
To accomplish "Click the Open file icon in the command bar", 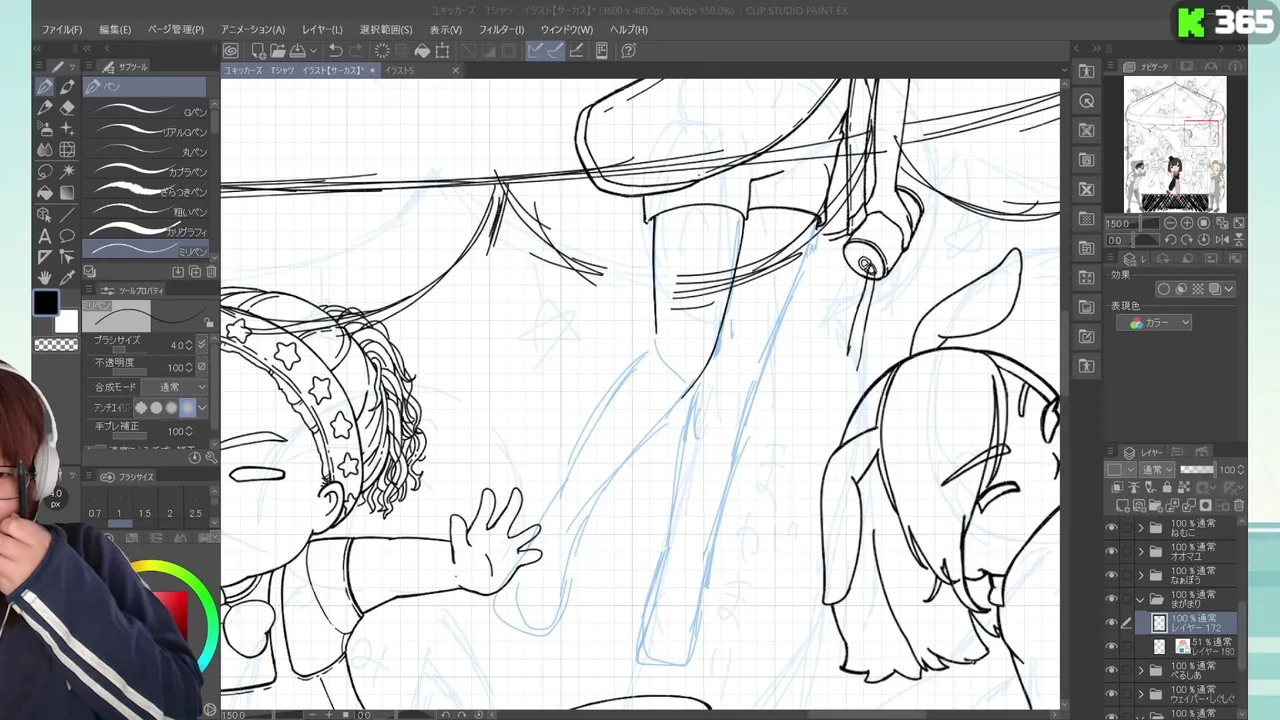I will (x=278, y=50).
